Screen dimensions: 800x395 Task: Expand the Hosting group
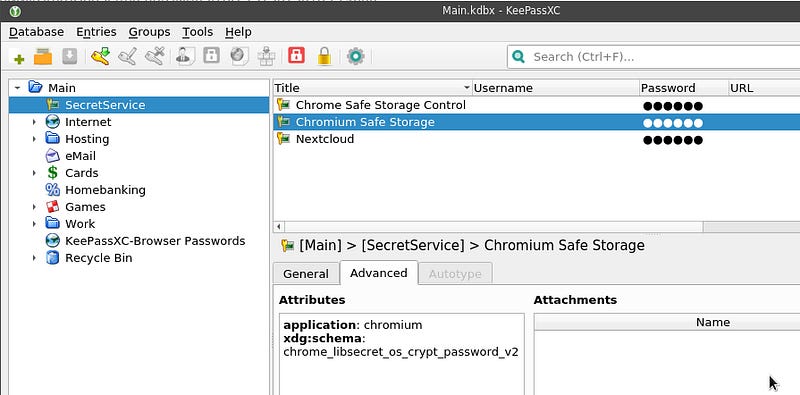tap(34, 139)
